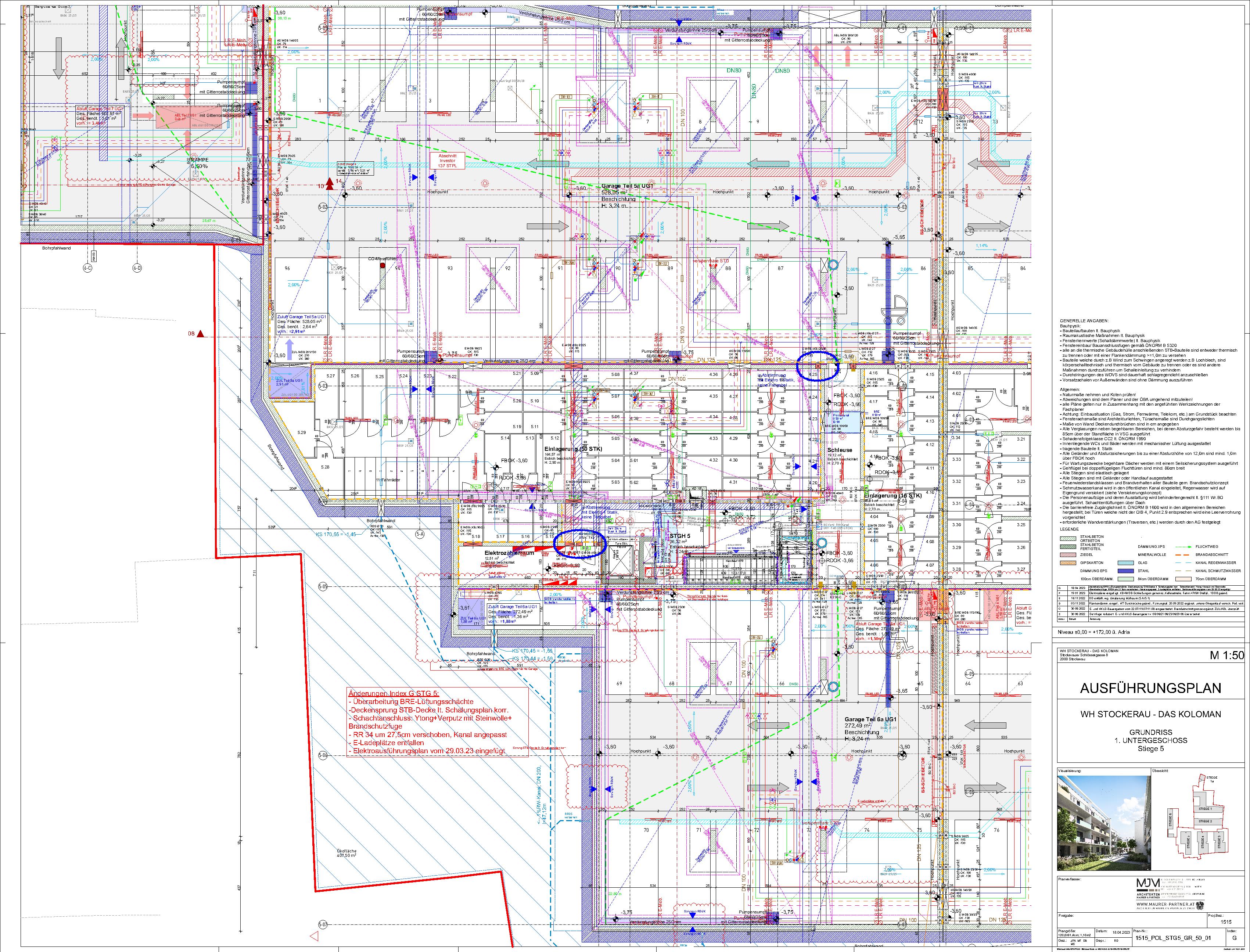This screenshot has width=1250, height=952.
Task: Click the green 84cm Überdämm legend swatch
Action: [x=1126, y=579]
